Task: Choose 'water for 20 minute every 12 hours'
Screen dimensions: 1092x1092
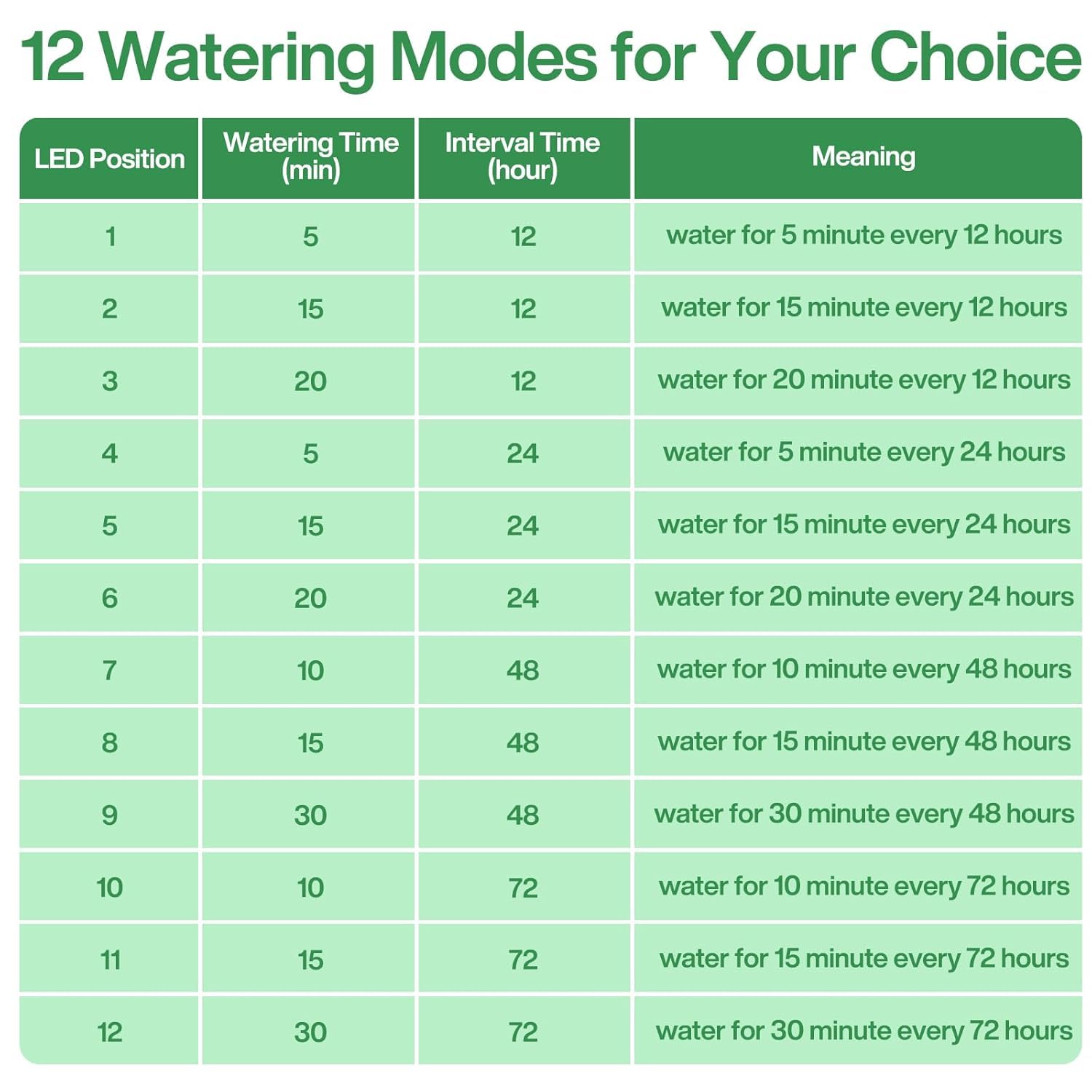Action: point(863,380)
